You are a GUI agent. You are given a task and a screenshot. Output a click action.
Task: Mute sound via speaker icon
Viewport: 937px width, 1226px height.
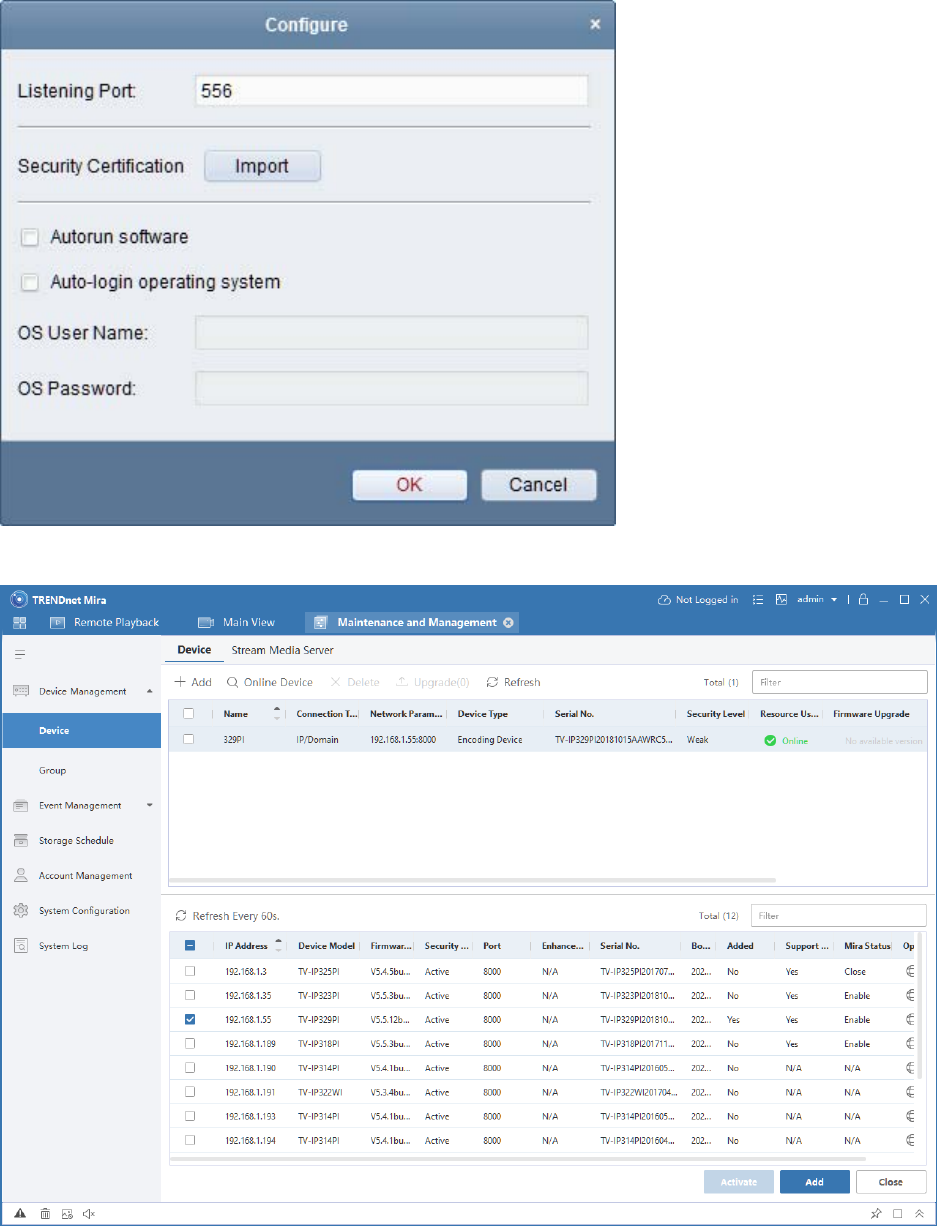pos(89,1213)
